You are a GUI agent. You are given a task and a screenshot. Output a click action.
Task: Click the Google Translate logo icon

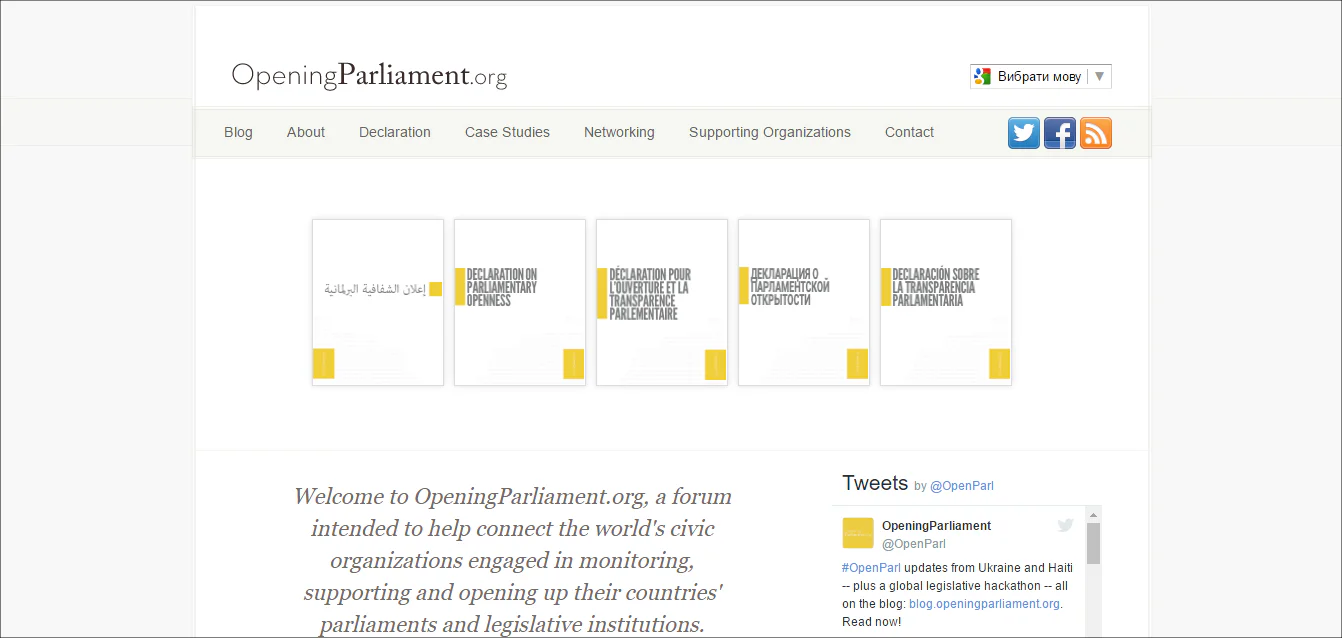982,76
